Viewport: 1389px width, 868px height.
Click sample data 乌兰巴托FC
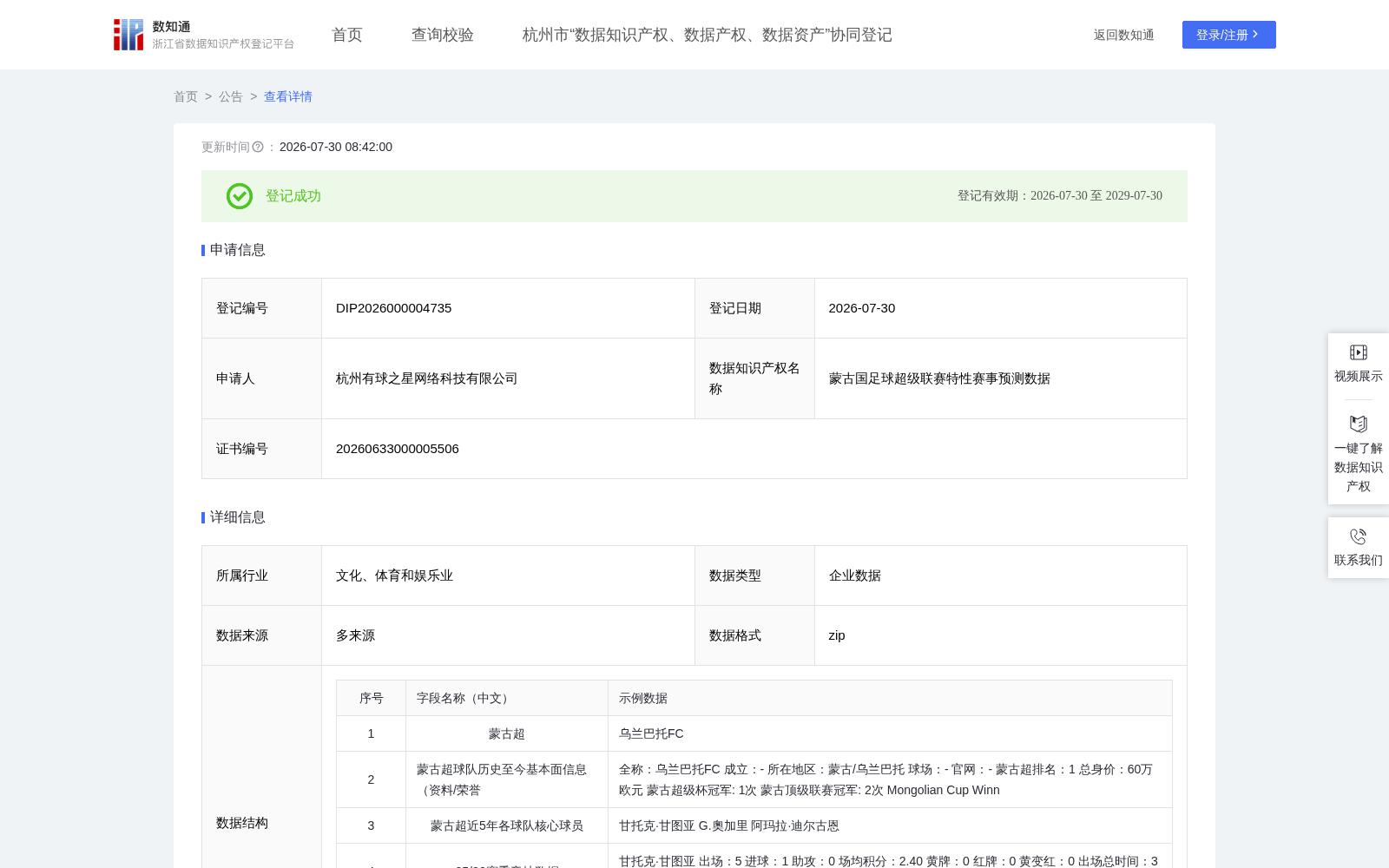pos(651,733)
